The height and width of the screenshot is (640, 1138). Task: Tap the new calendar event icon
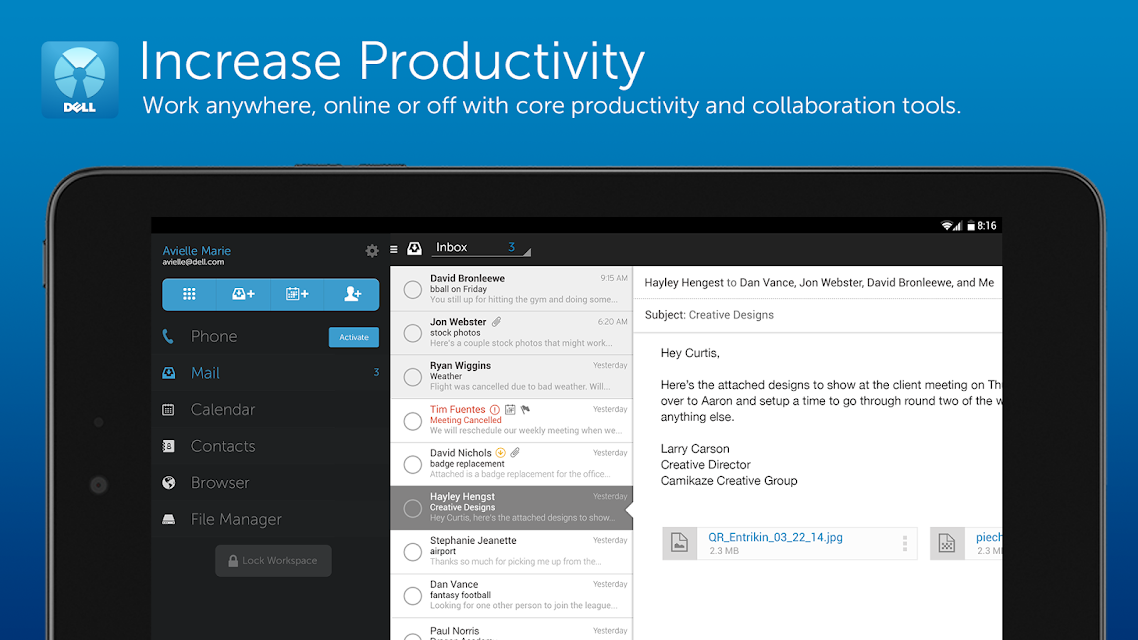point(297,294)
